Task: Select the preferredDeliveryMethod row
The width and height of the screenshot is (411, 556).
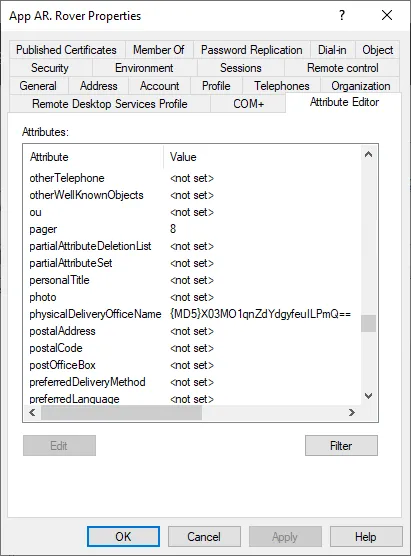Action: coord(192,382)
